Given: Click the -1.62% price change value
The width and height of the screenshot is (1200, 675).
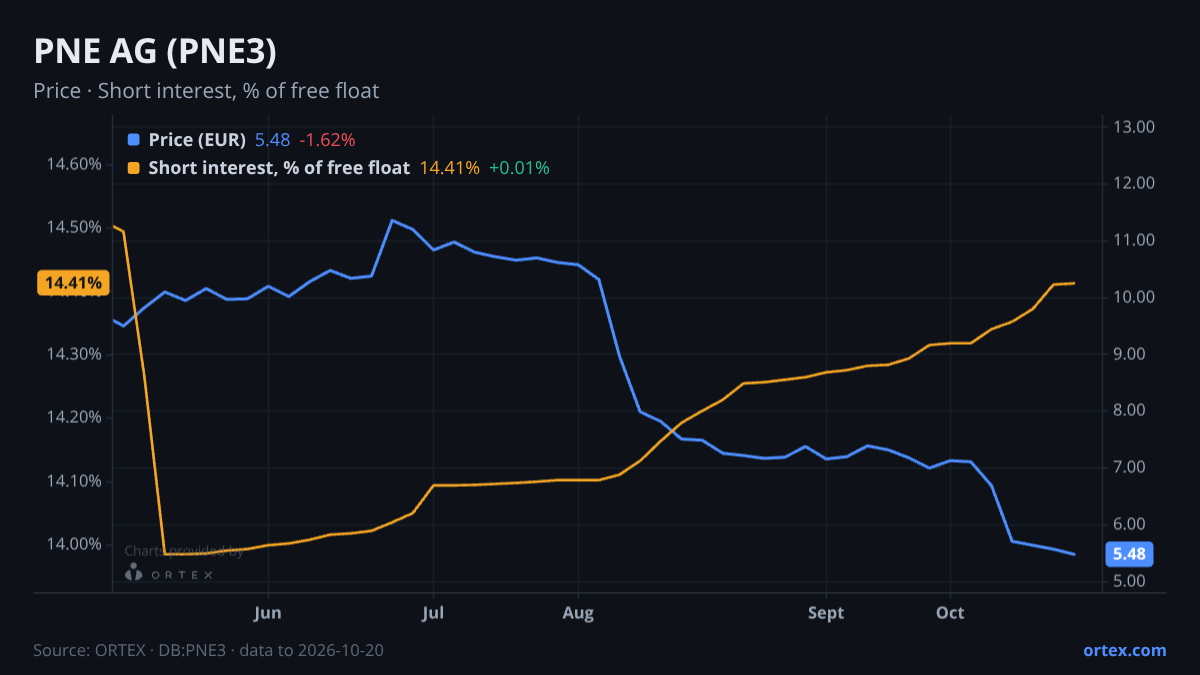Looking at the screenshot, I should pos(327,140).
